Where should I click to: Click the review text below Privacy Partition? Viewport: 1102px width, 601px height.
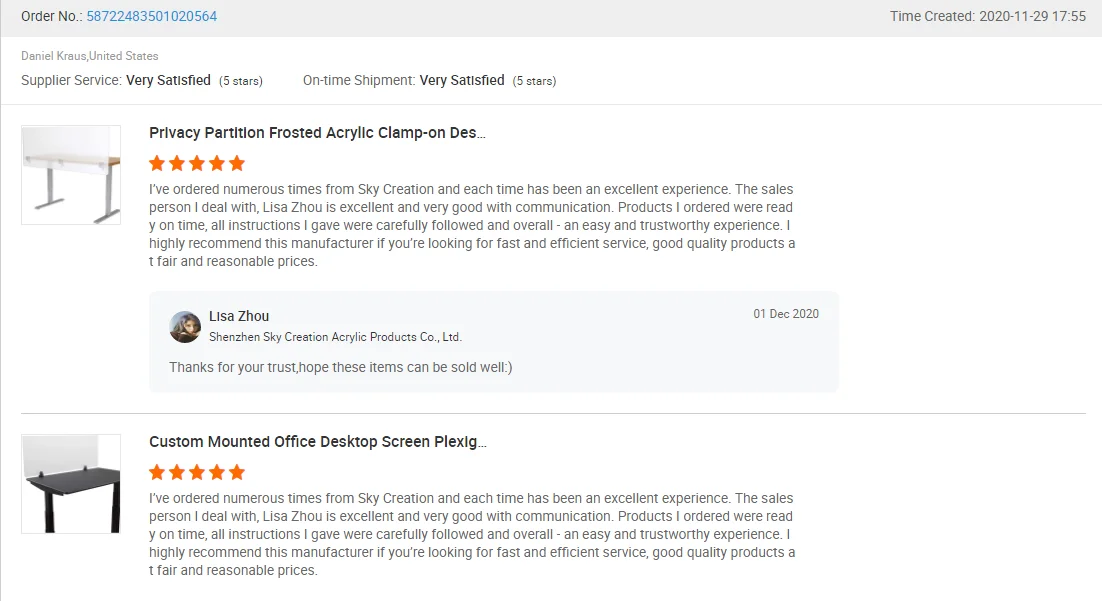pyautogui.click(x=472, y=225)
